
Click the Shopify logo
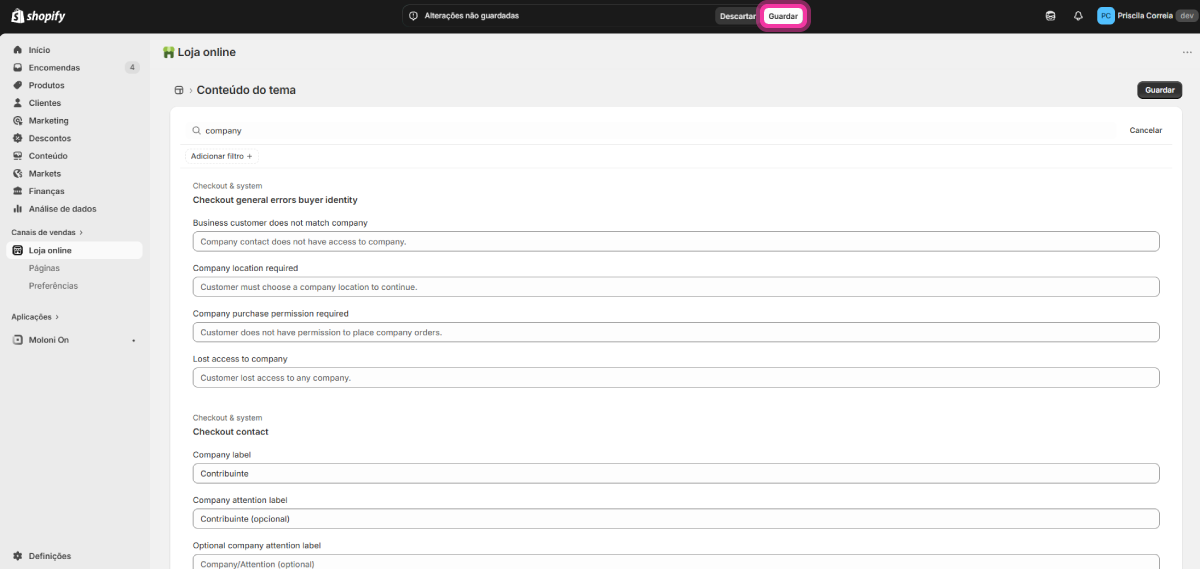click(x=40, y=16)
